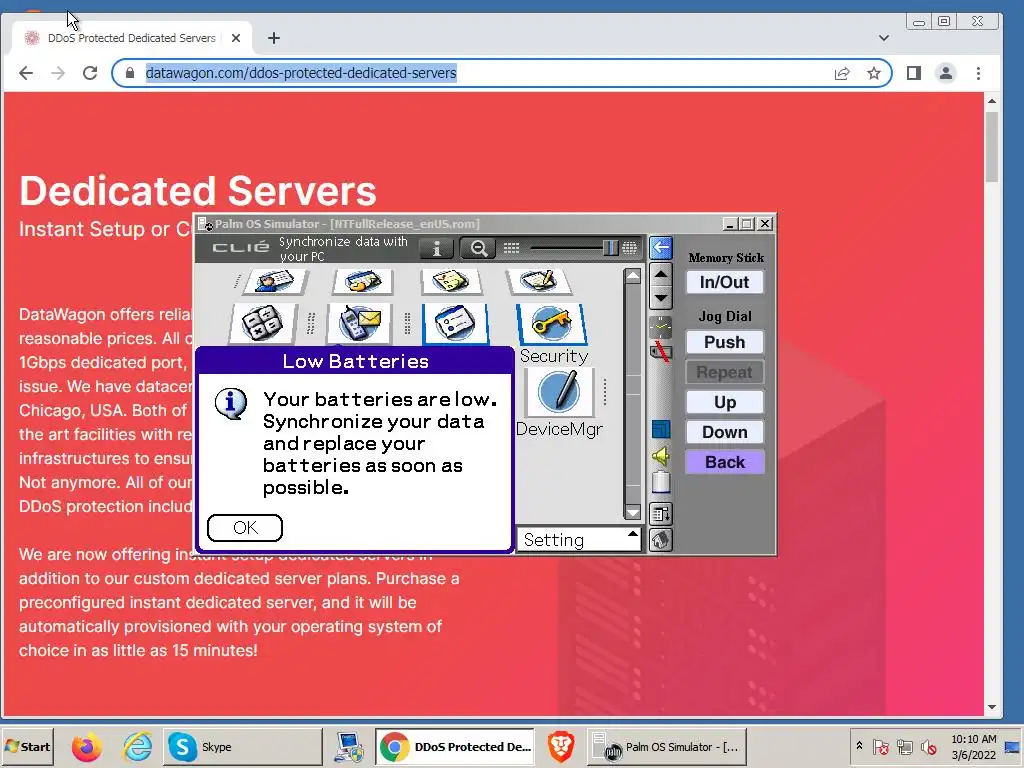Click the hardware scroll up arrow
This screenshot has width=1024, height=768.
[661, 274]
